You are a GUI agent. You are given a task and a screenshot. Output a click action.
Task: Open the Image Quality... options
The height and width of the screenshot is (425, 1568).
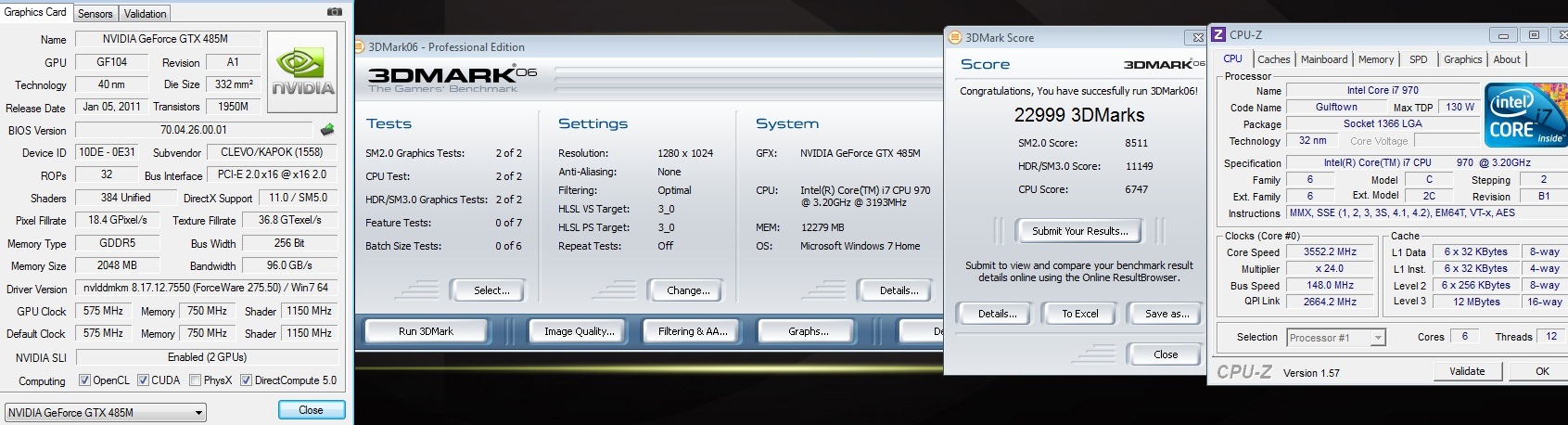click(x=580, y=331)
